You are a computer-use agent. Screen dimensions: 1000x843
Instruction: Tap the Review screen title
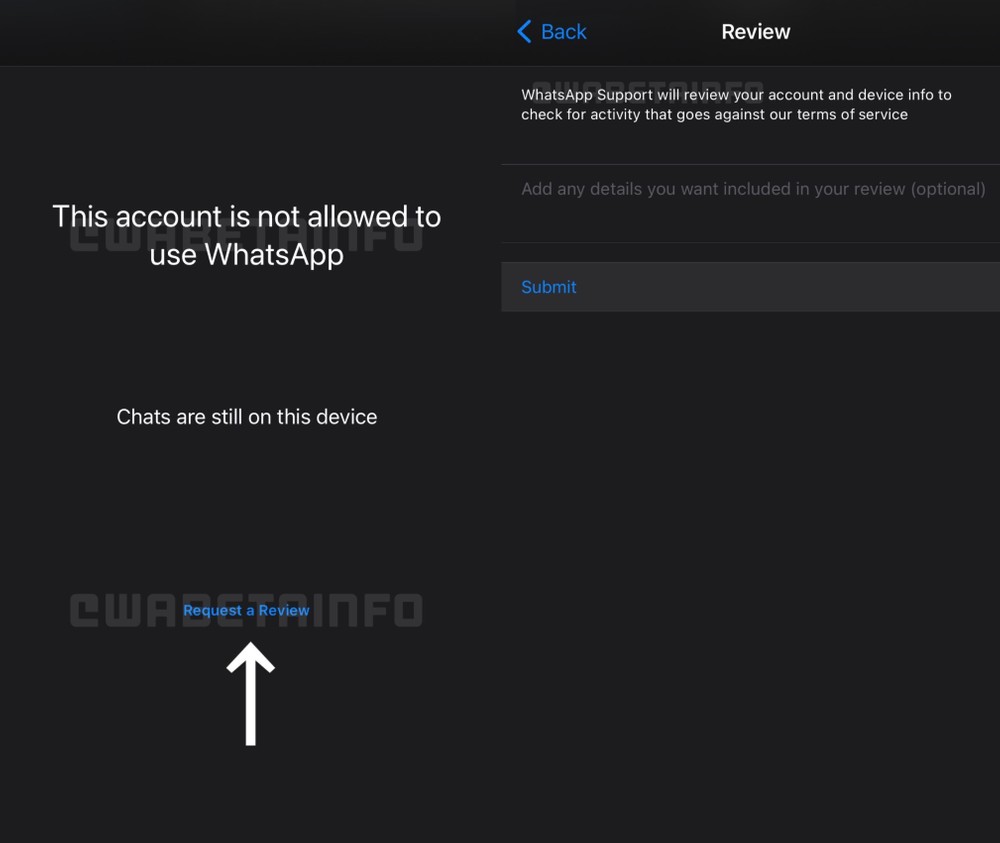(x=756, y=31)
